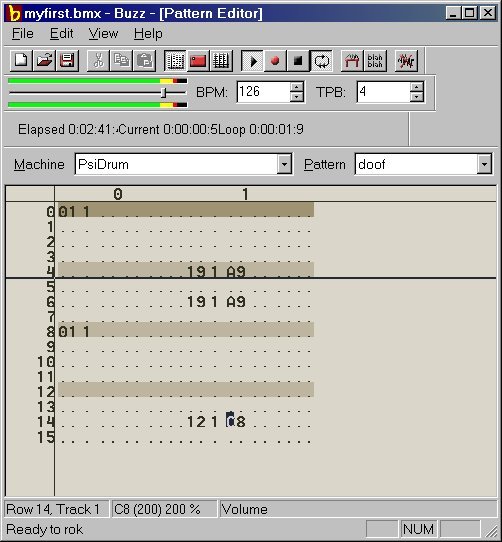Maximize the Buzz window

coord(470,13)
